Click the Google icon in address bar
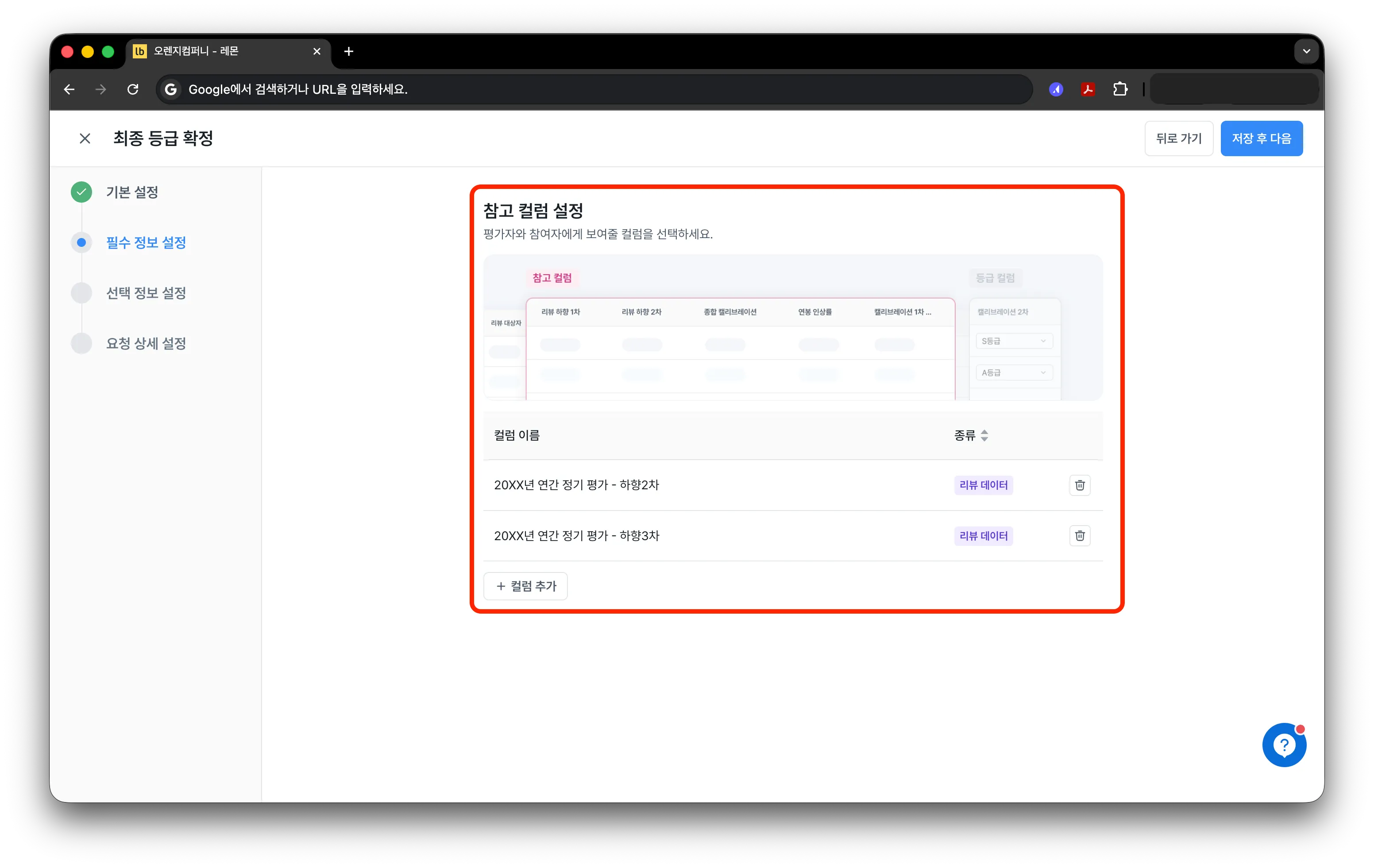The image size is (1374, 868). [170, 89]
